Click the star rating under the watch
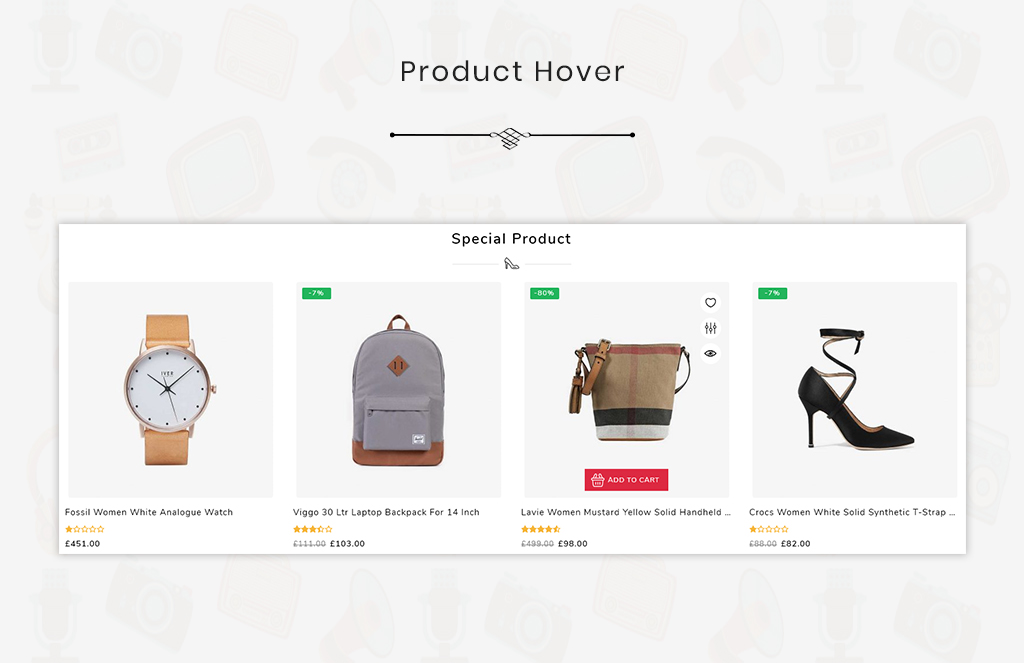Viewport: 1024px width, 663px height. point(85,529)
